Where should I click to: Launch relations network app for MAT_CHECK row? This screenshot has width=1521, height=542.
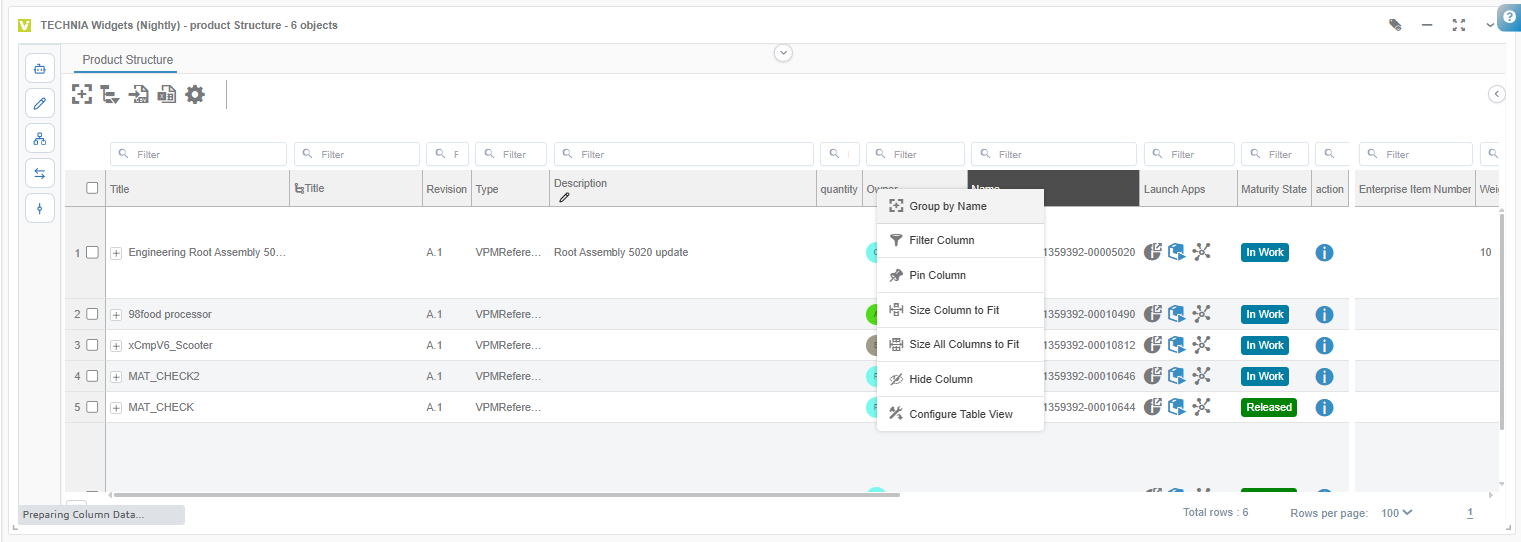pyautogui.click(x=1202, y=407)
